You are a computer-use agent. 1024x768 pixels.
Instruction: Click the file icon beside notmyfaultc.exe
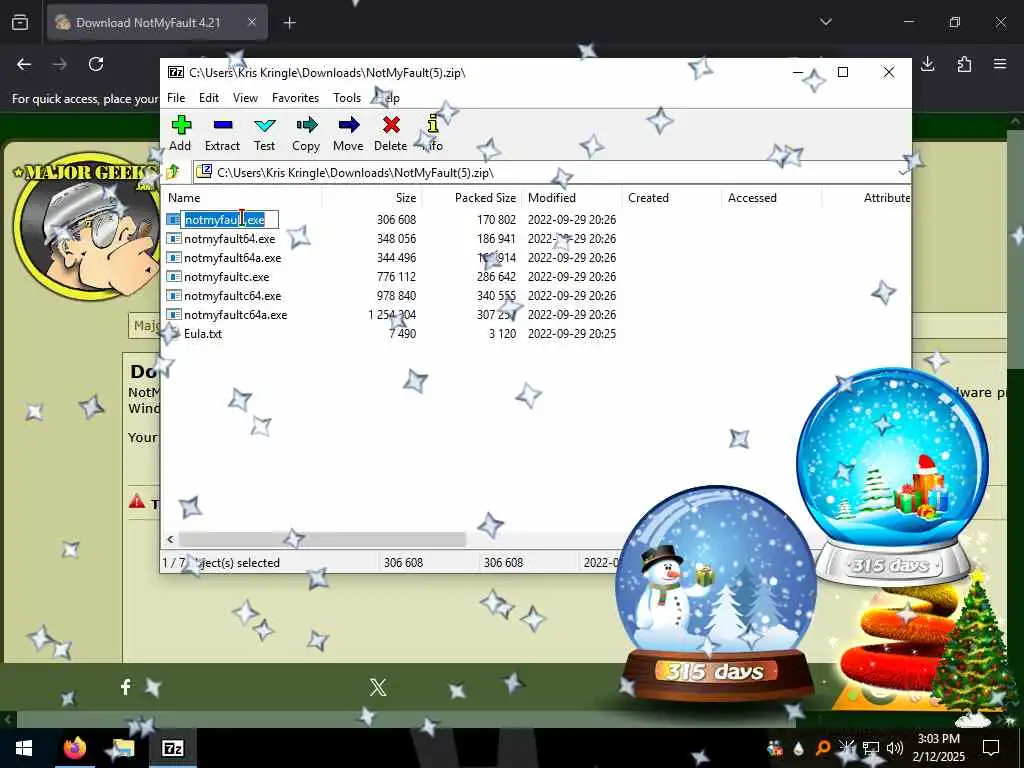(173, 277)
